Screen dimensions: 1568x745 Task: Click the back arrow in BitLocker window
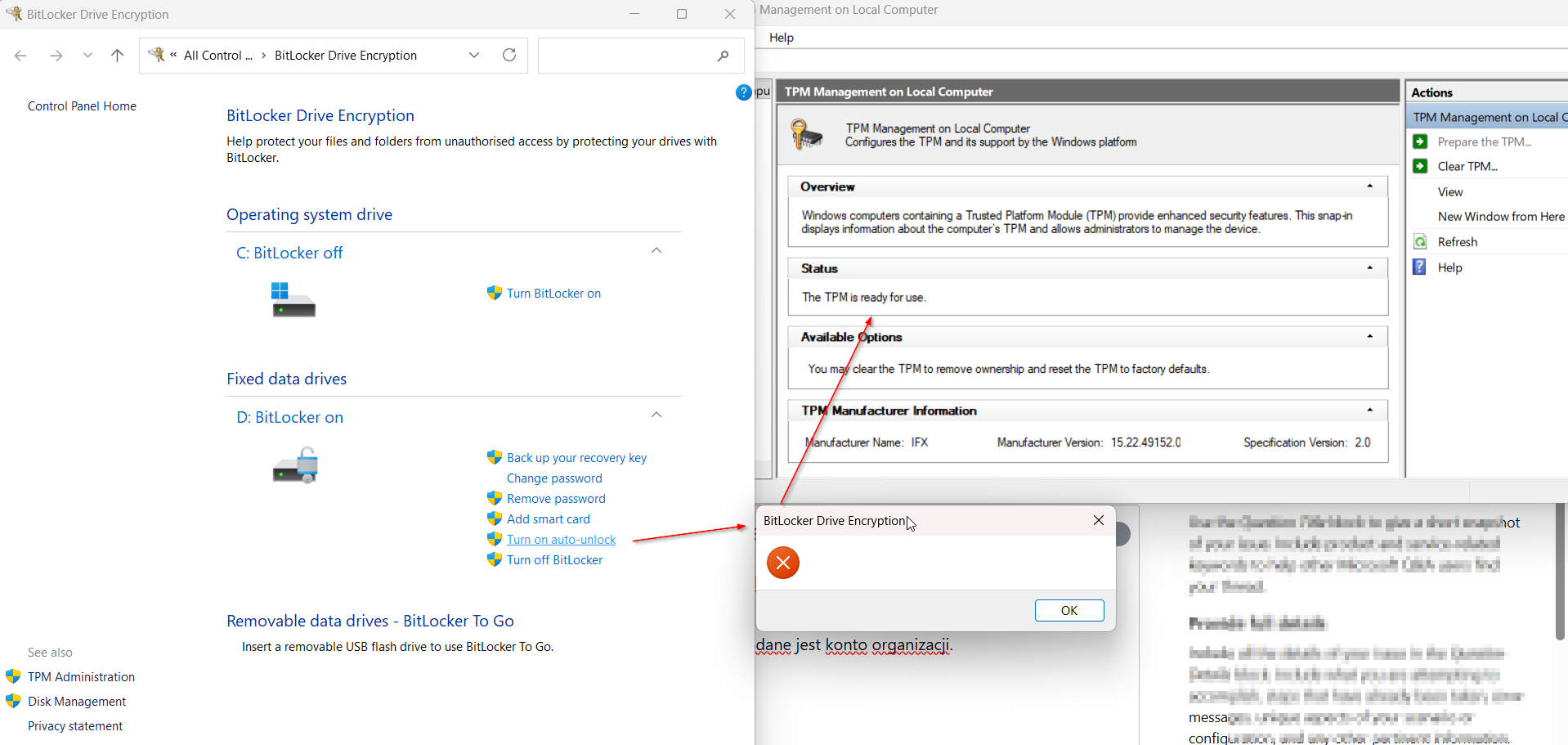pos(20,56)
